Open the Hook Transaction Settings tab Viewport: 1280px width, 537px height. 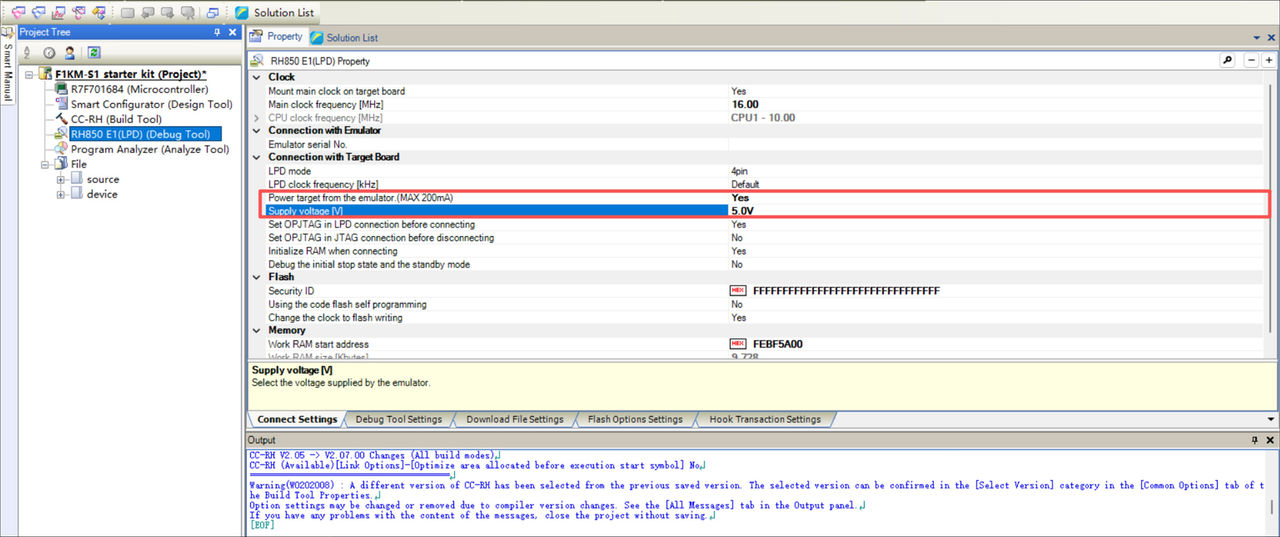(x=765, y=419)
